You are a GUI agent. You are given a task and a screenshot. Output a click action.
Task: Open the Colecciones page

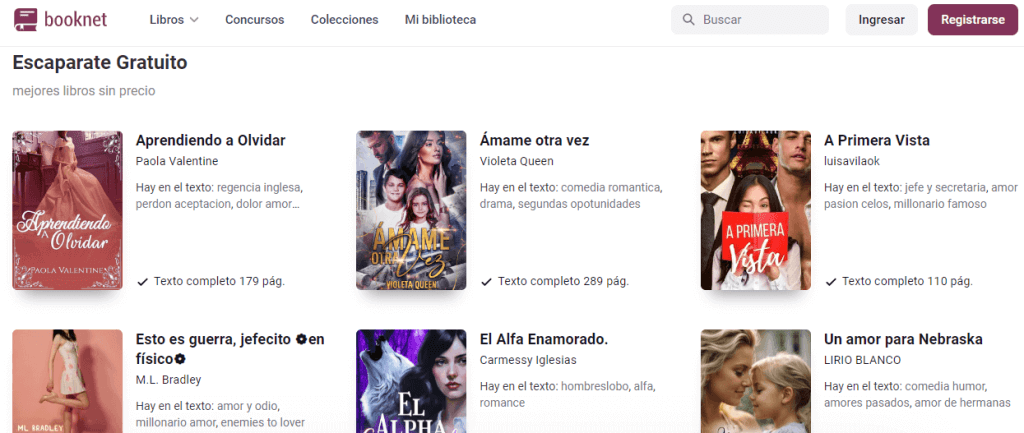[344, 20]
